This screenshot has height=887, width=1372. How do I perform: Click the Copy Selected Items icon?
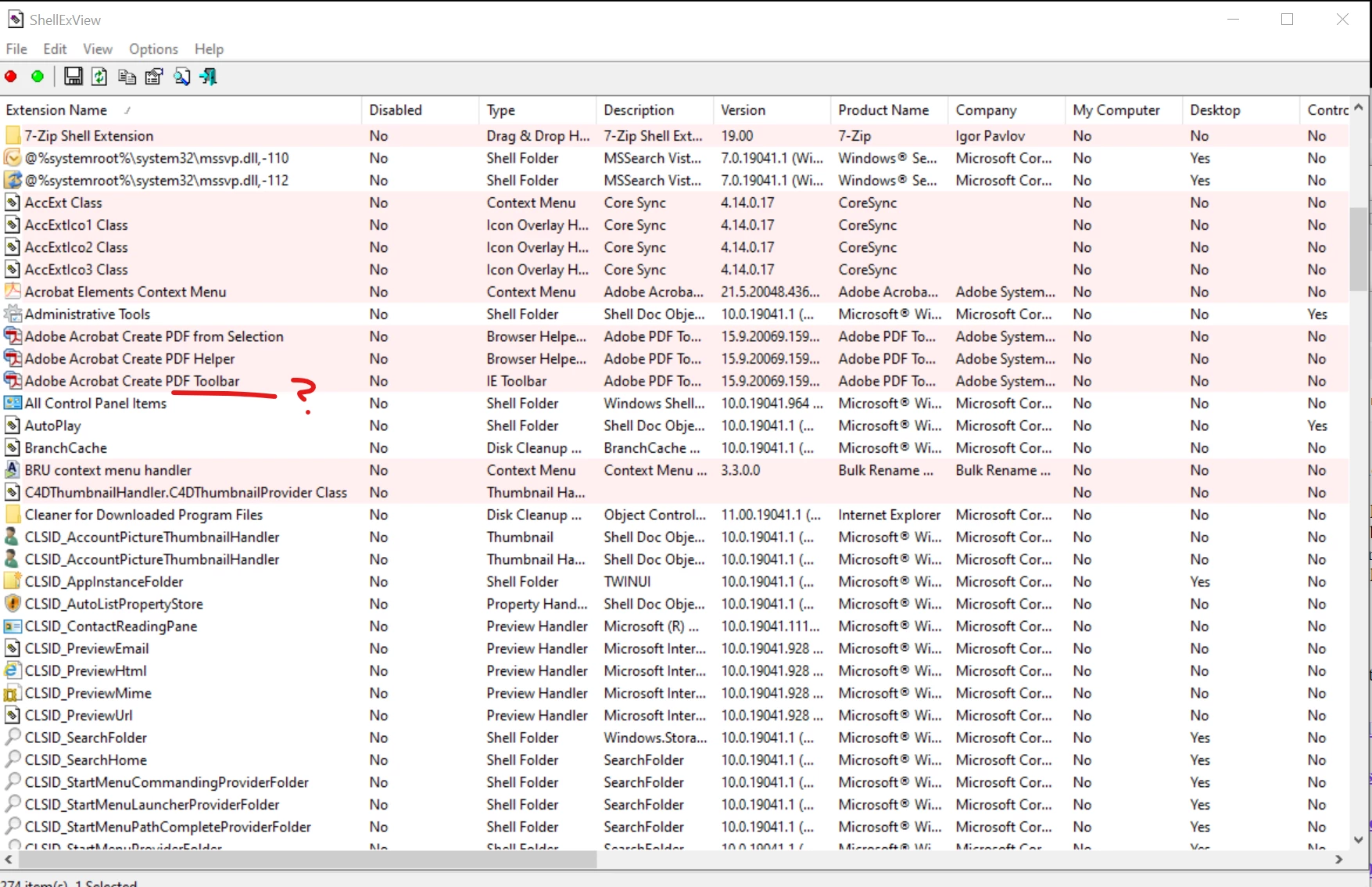point(127,76)
